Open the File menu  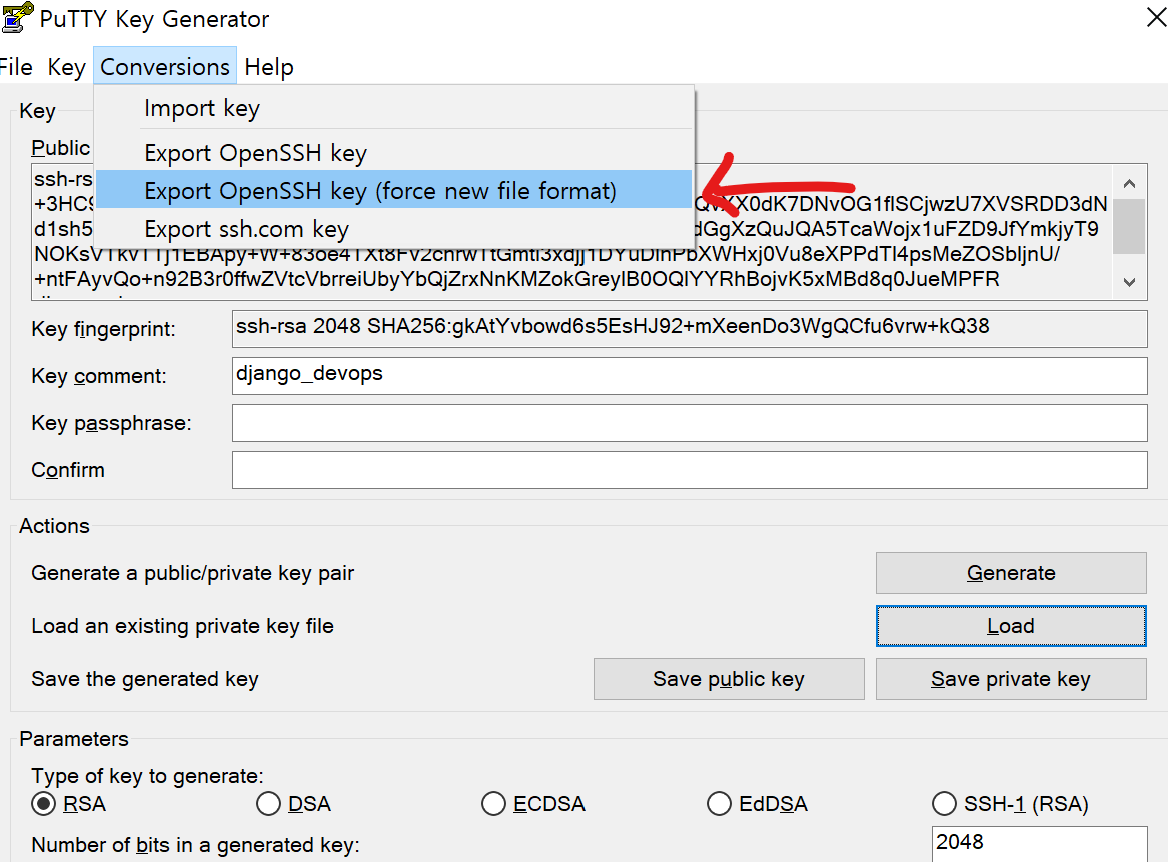coord(16,67)
